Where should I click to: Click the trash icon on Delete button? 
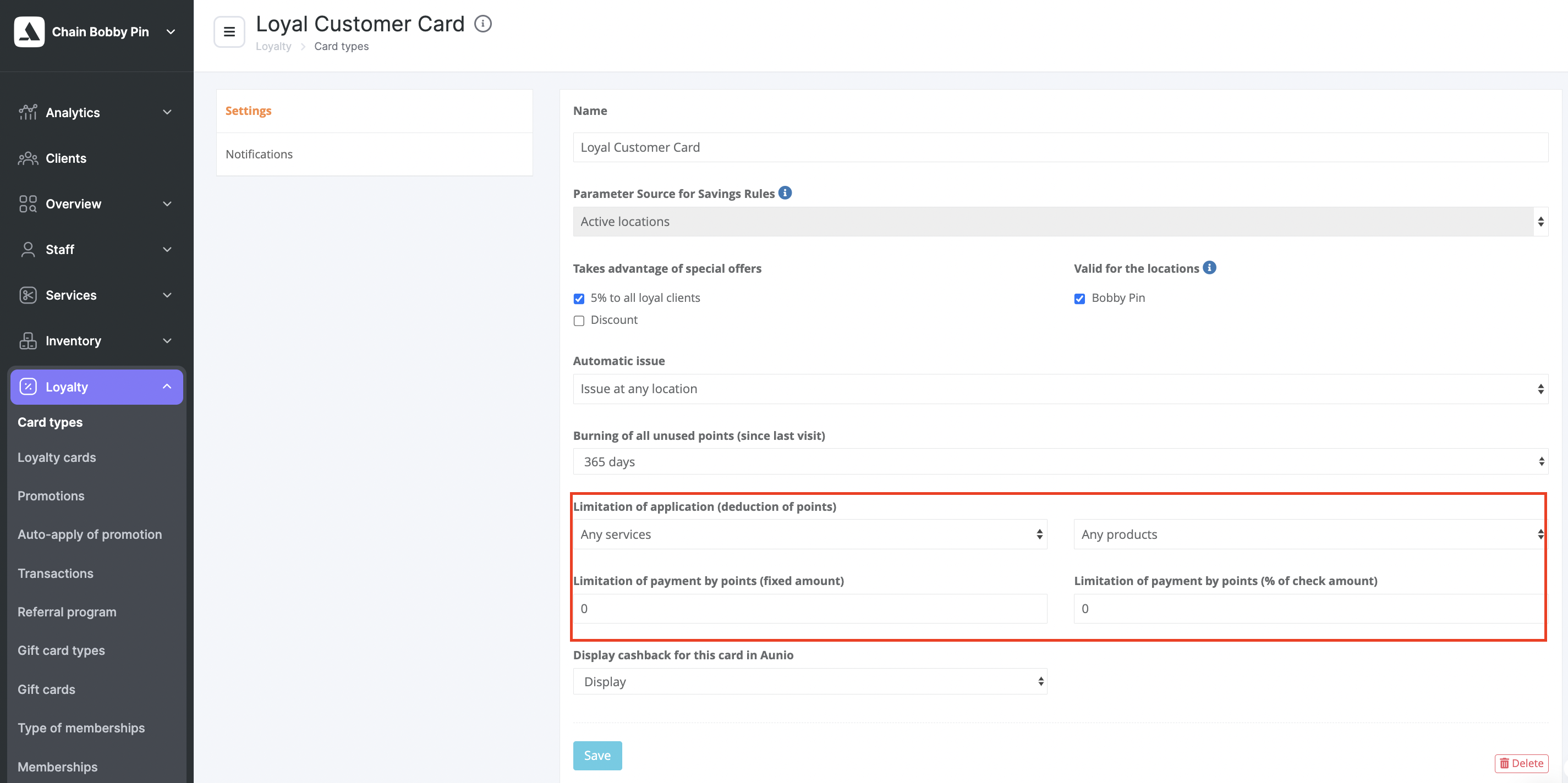point(1504,763)
